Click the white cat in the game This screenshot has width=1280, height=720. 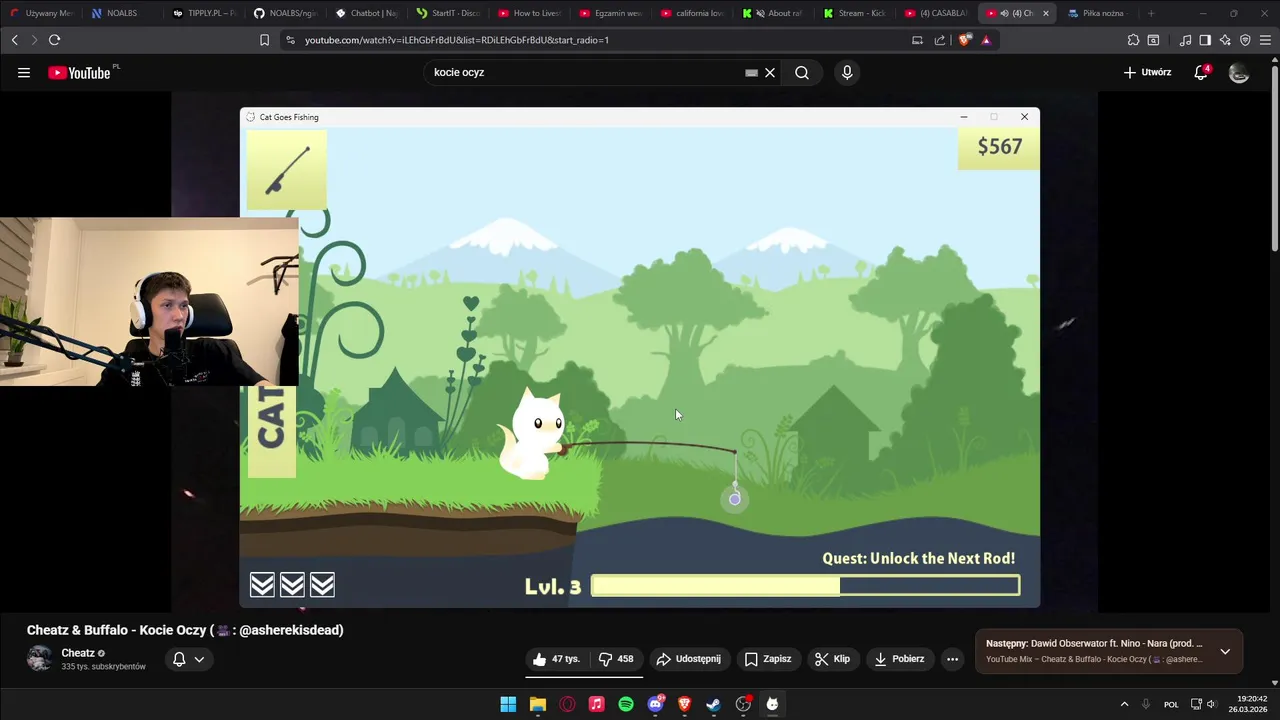(x=535, y=436)
